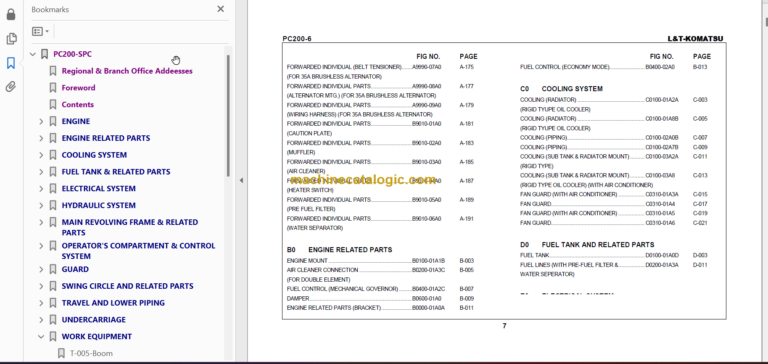This screenshot has height=364, width=768.
Task: Select TRAVEL AND LOWER PIPING label
Action: coord(113,303)
